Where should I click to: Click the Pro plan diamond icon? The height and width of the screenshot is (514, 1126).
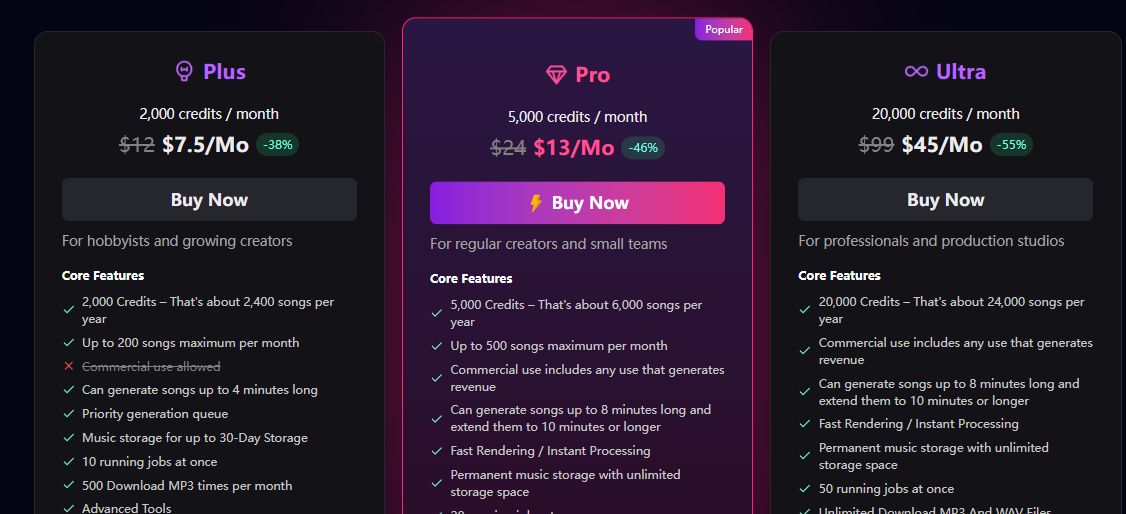click(x=556, y=75)
